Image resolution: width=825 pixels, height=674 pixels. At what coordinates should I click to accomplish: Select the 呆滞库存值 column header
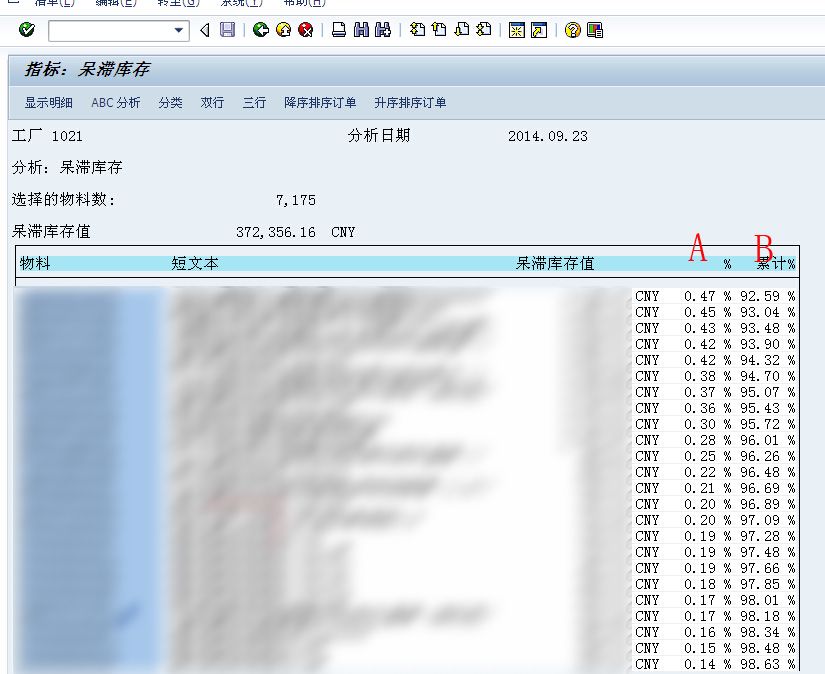coord(554,264)
